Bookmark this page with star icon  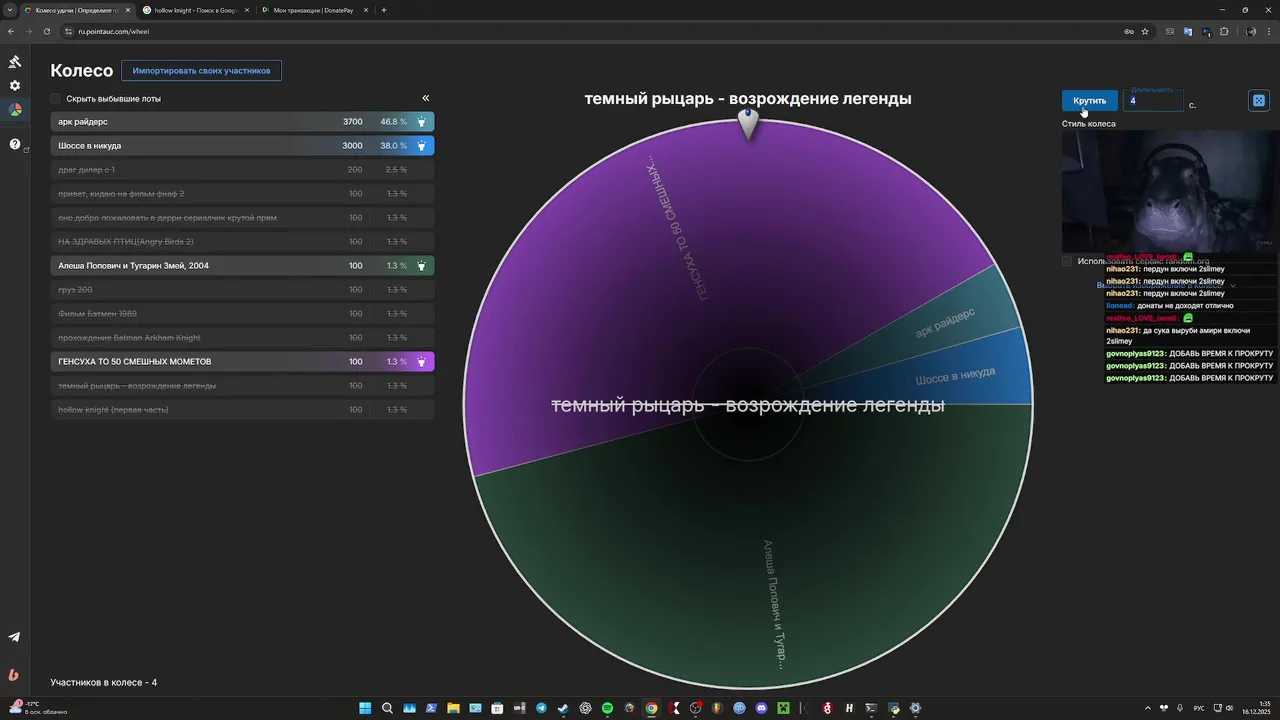tap(1145, 31)
